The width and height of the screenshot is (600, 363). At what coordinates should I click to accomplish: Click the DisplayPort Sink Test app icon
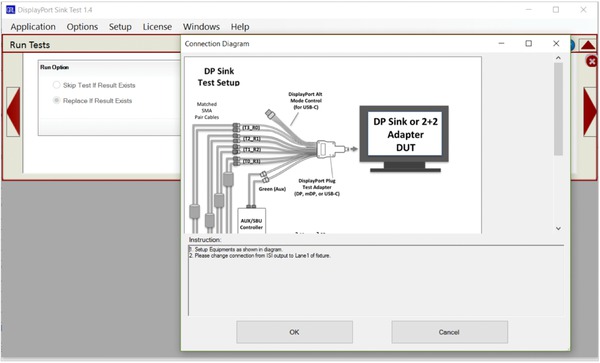(10, 10)
